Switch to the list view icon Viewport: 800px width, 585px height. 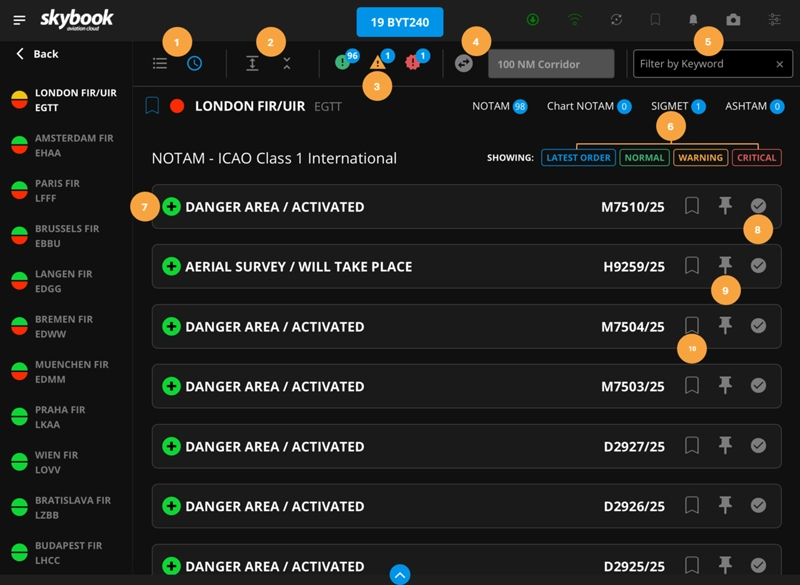[160, 63]
